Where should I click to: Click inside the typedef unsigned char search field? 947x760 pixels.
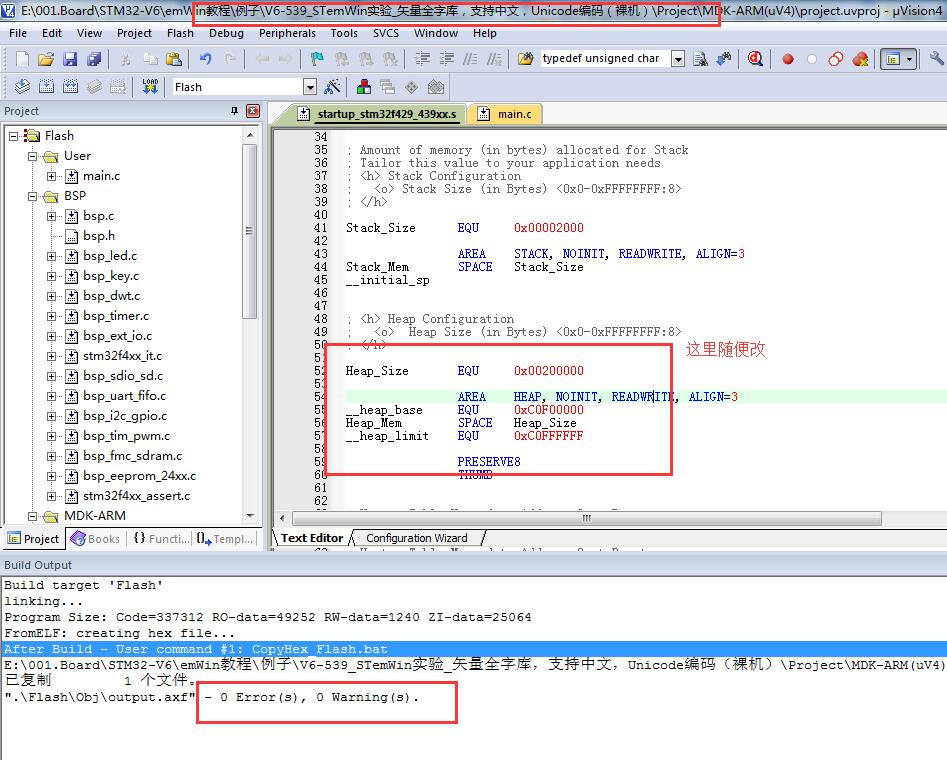(x=605, y=59)
